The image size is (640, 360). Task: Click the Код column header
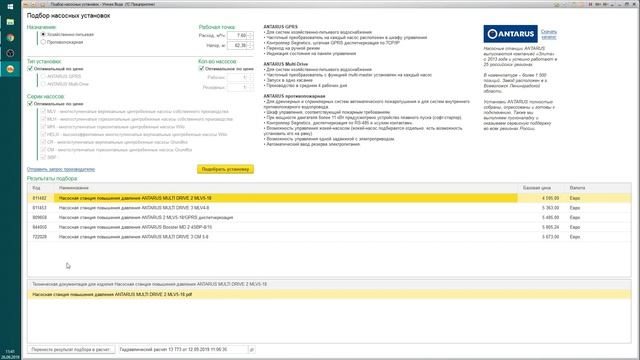coord(41,188)
